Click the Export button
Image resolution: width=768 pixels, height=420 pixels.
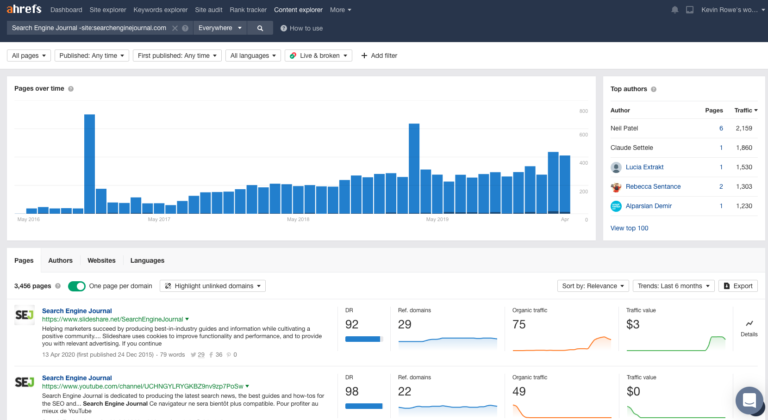pyautogui.click(x=738, y=286)
